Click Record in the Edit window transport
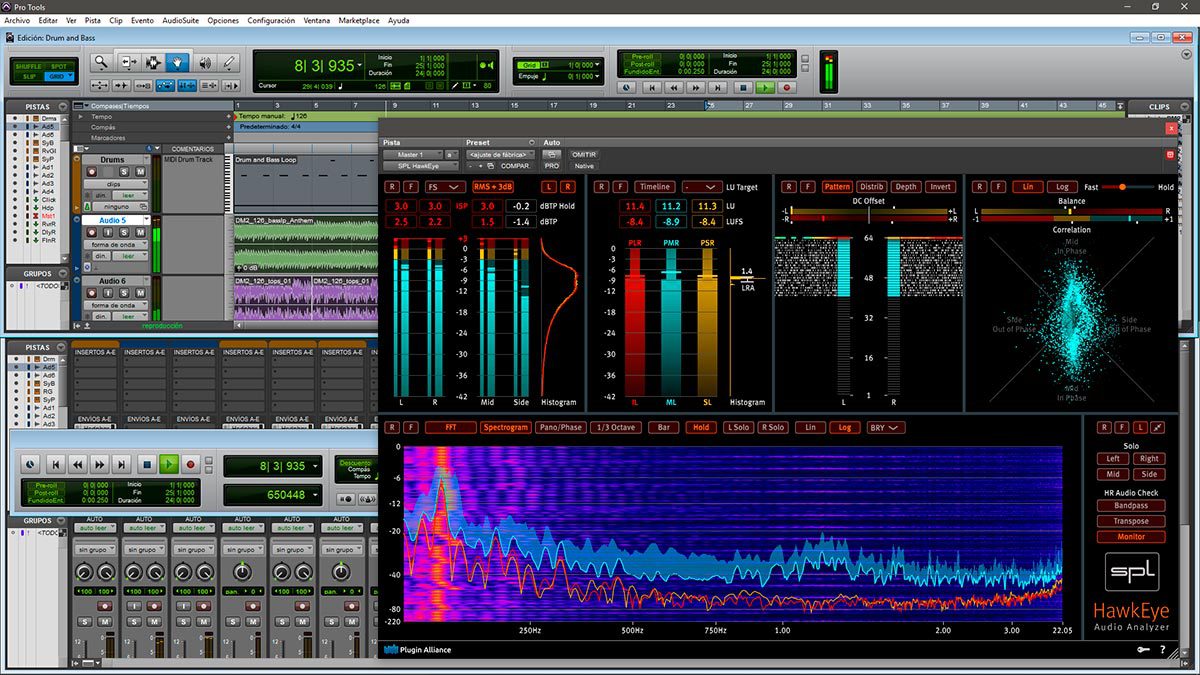 (787, 87)
